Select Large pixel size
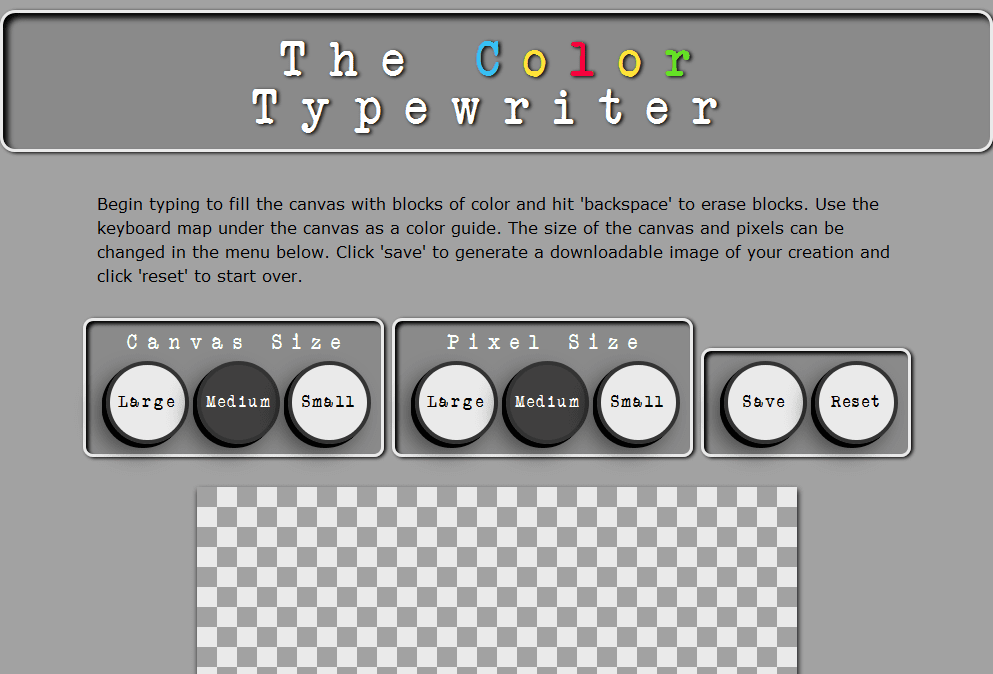 click(x=455, y=402)
